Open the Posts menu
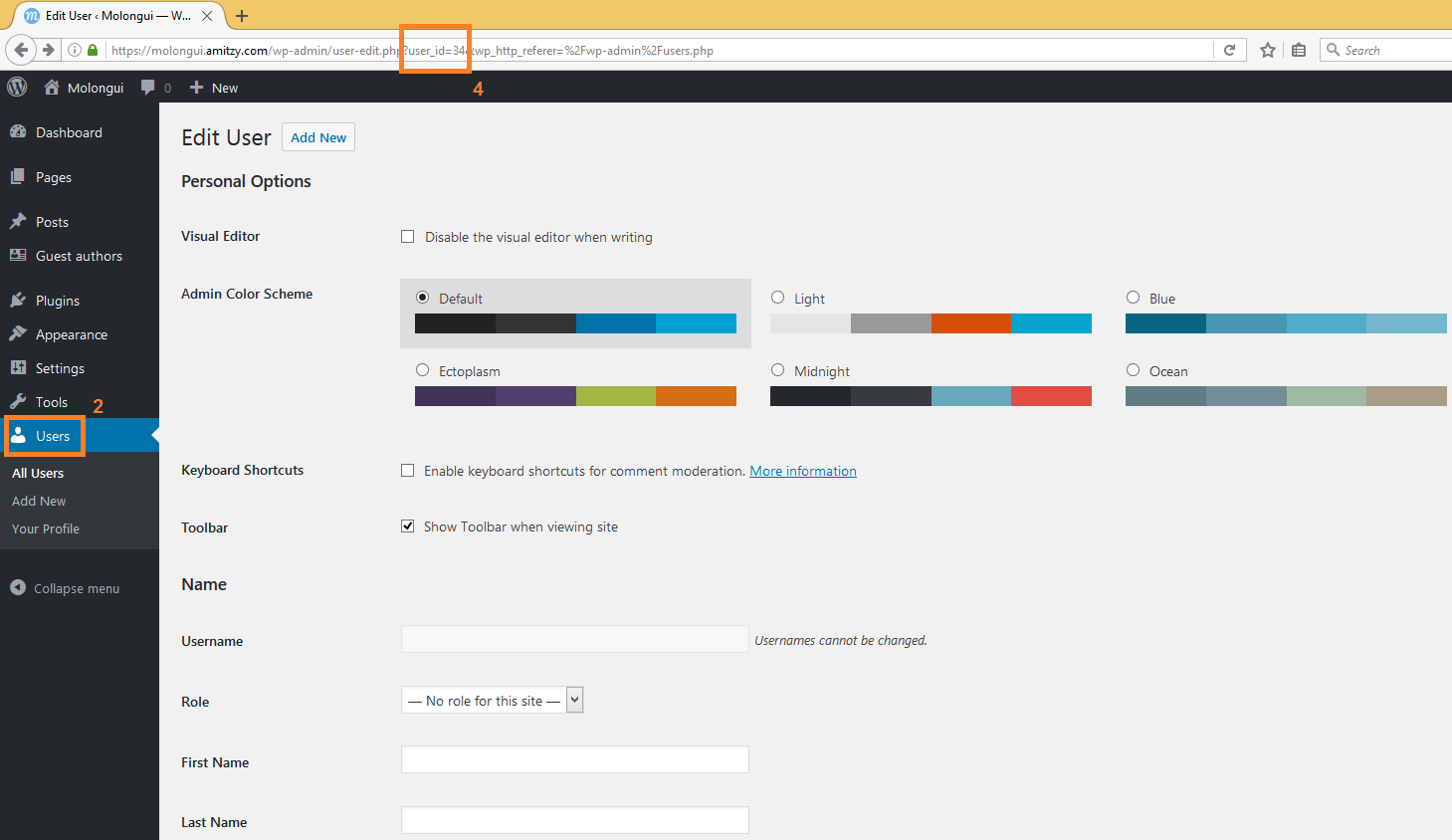Image resolution: width=1452 pixels, height=840 pixels. click(52, 222)
